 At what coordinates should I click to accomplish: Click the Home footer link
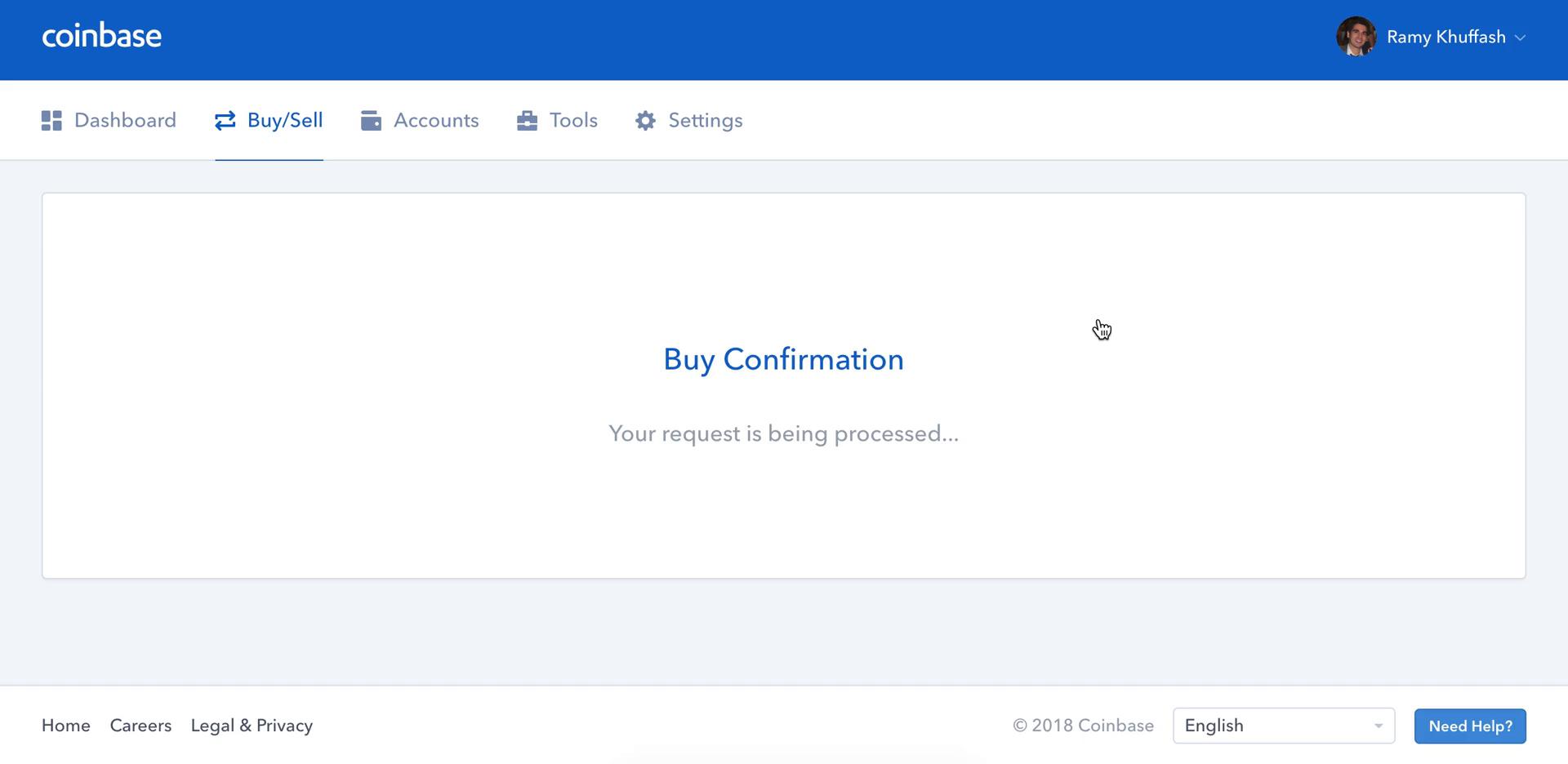point(65,725)
